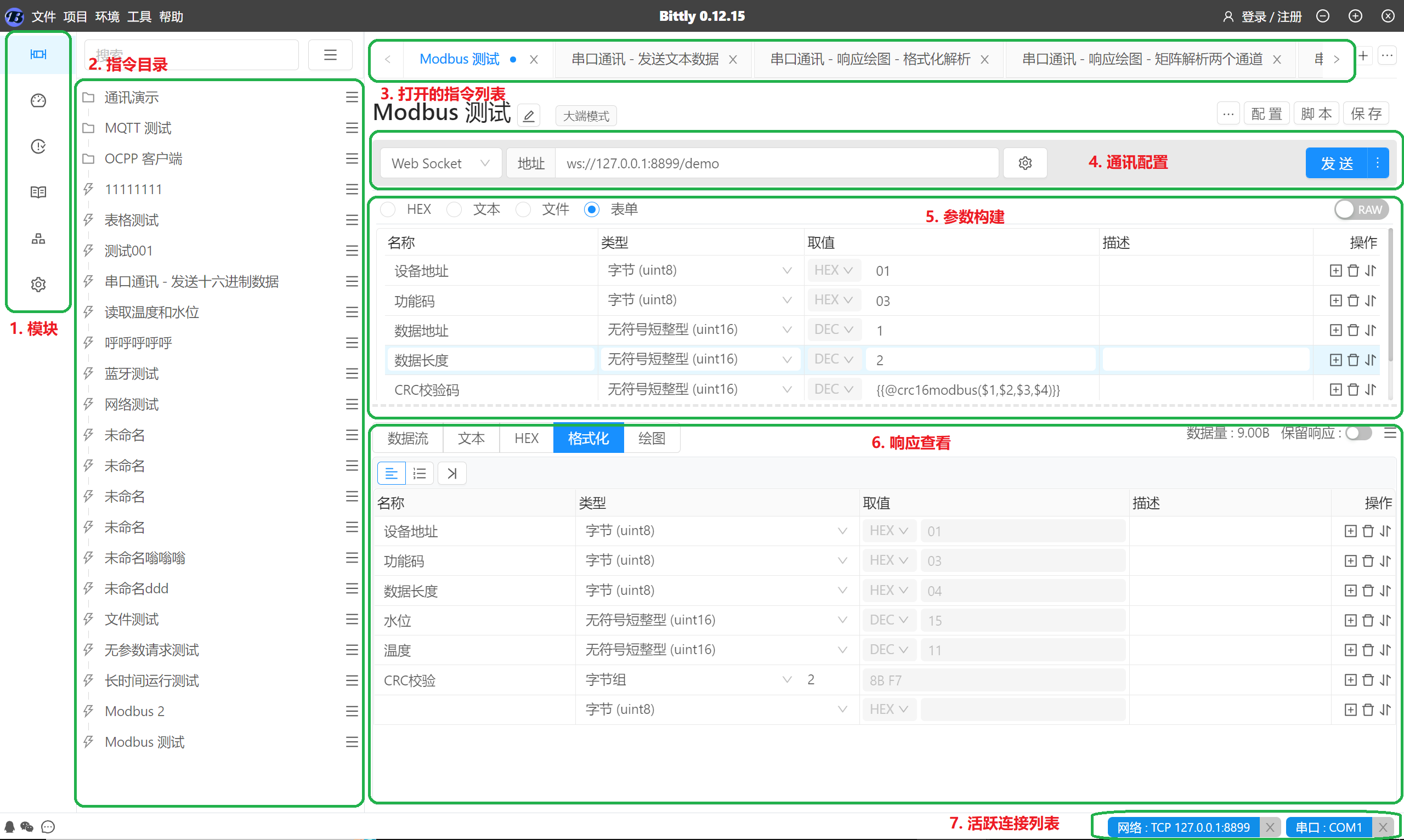Open the Web Socket protocol dropdown
Viewport: 1404px width, 840px height.
pyautogui.click(x=440, y=163)
